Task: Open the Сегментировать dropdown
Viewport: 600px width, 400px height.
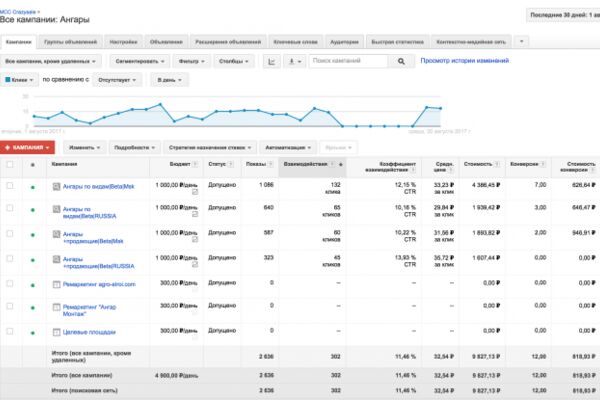Action: click(140, 61)
